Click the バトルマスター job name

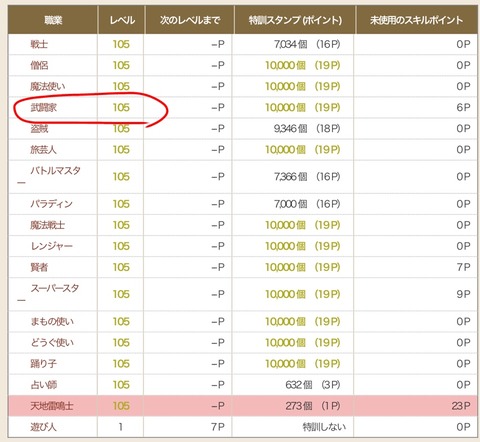[x=49, y=176]
